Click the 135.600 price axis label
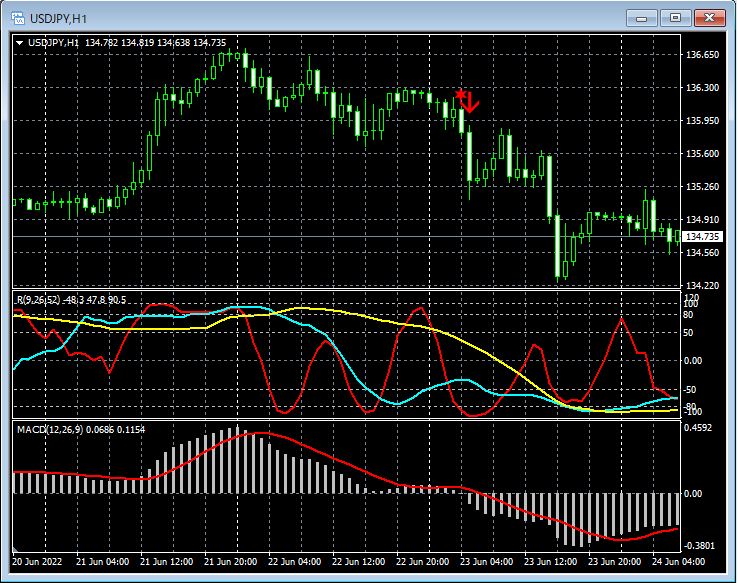The height and width of the screenshot is (583, 738). pos(704,154)
